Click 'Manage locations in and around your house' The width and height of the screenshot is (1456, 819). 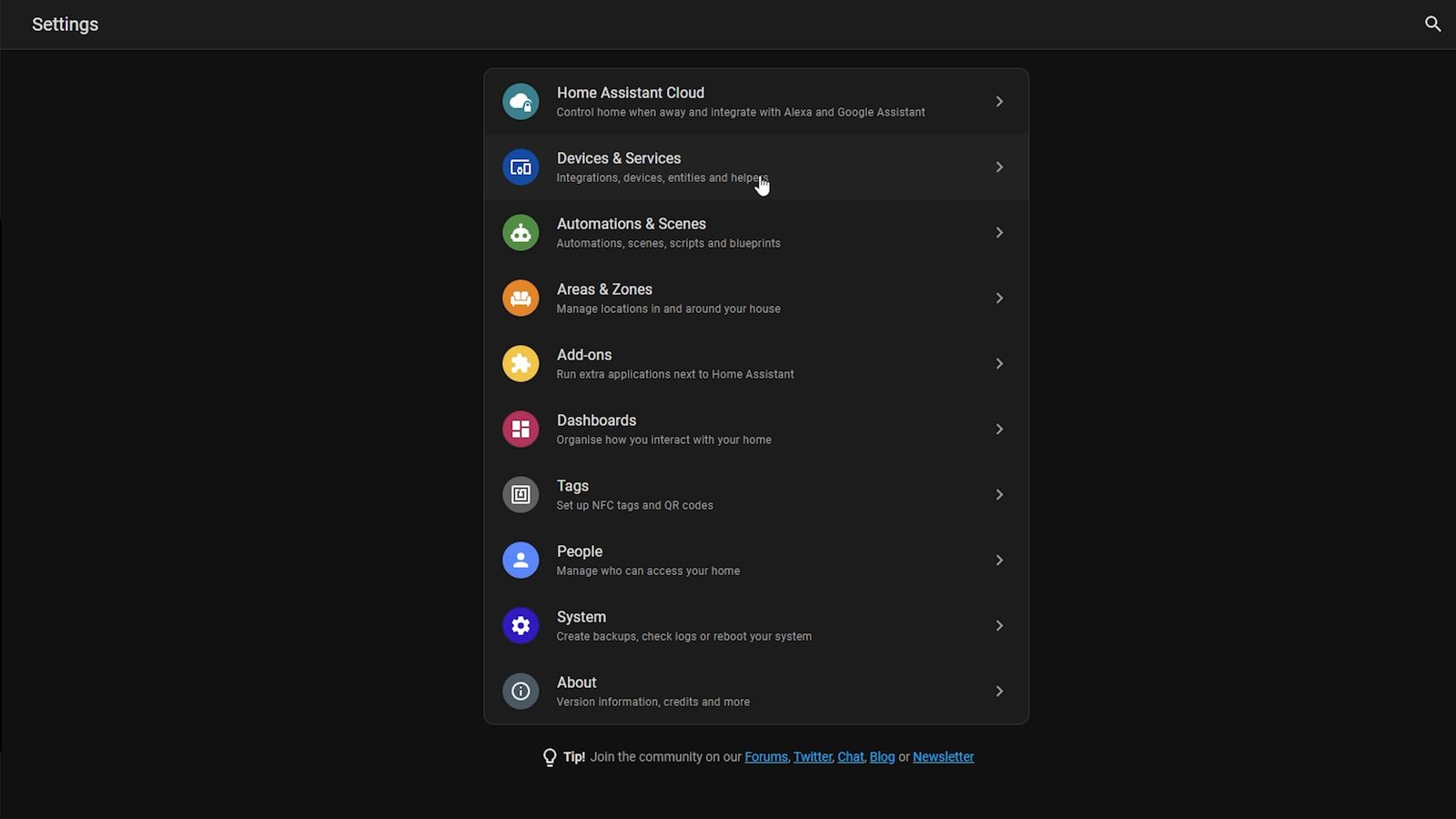pos(669,309)
